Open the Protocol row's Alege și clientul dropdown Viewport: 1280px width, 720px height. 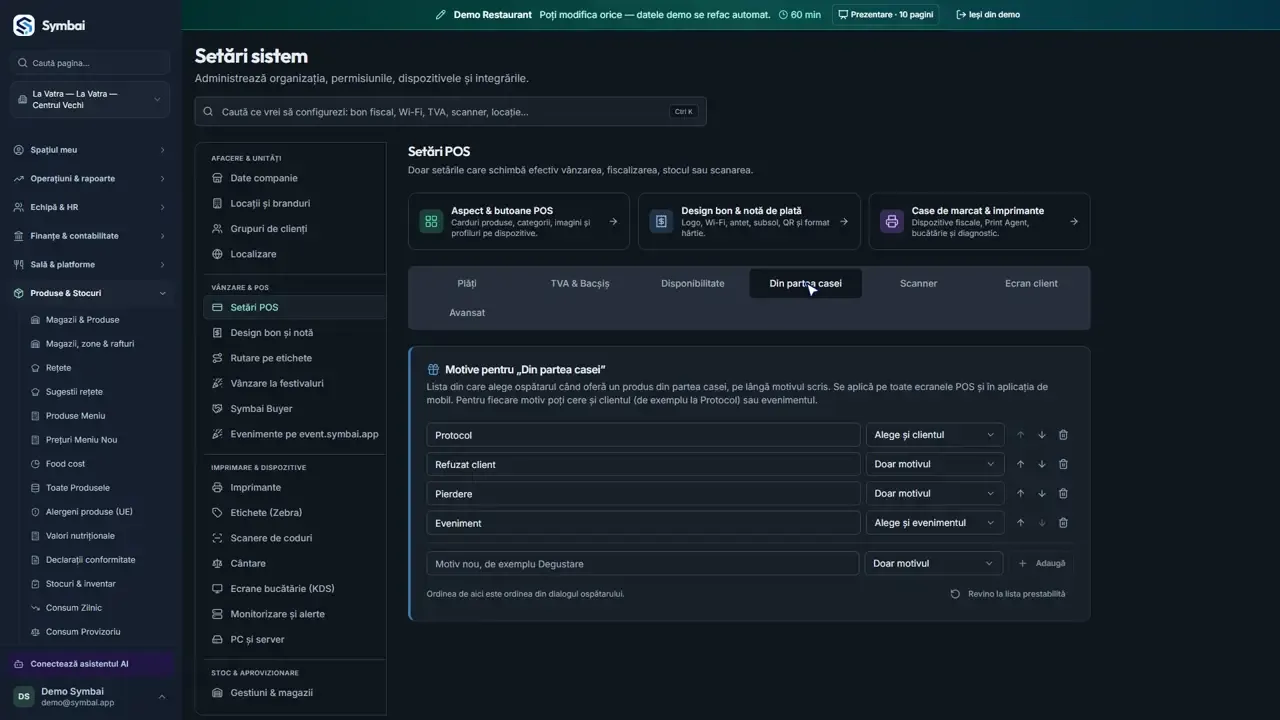click(x=934, y=435)
